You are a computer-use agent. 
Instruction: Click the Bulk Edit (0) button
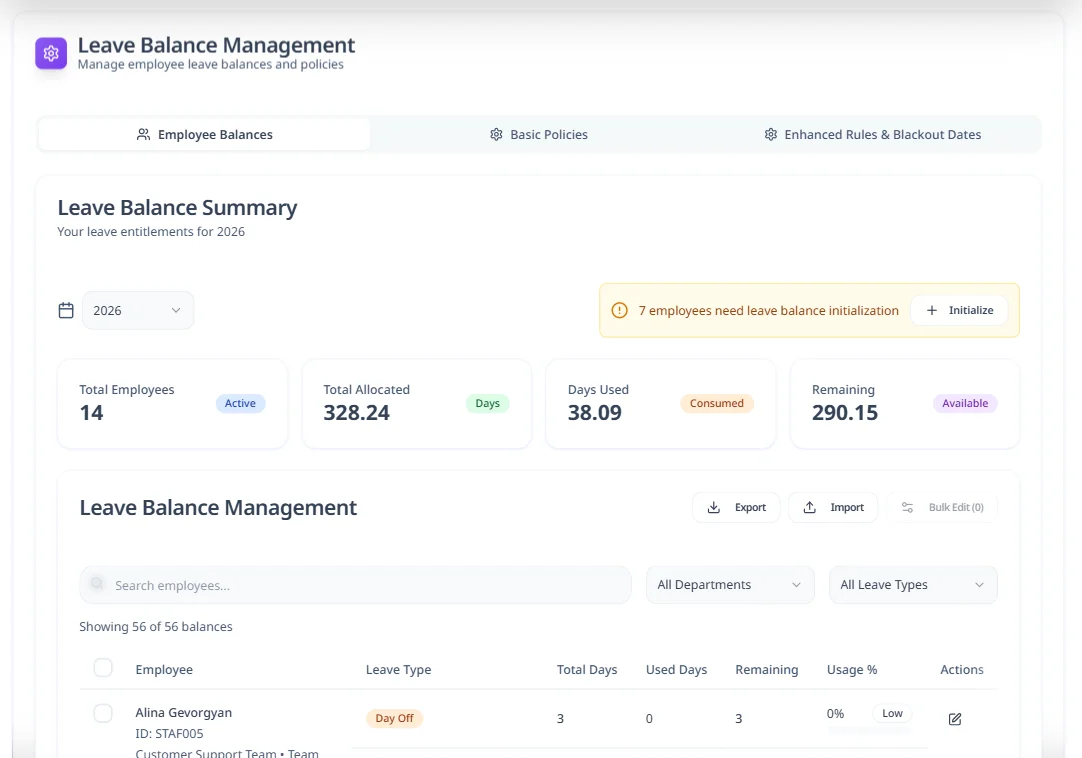click(942, 507)
